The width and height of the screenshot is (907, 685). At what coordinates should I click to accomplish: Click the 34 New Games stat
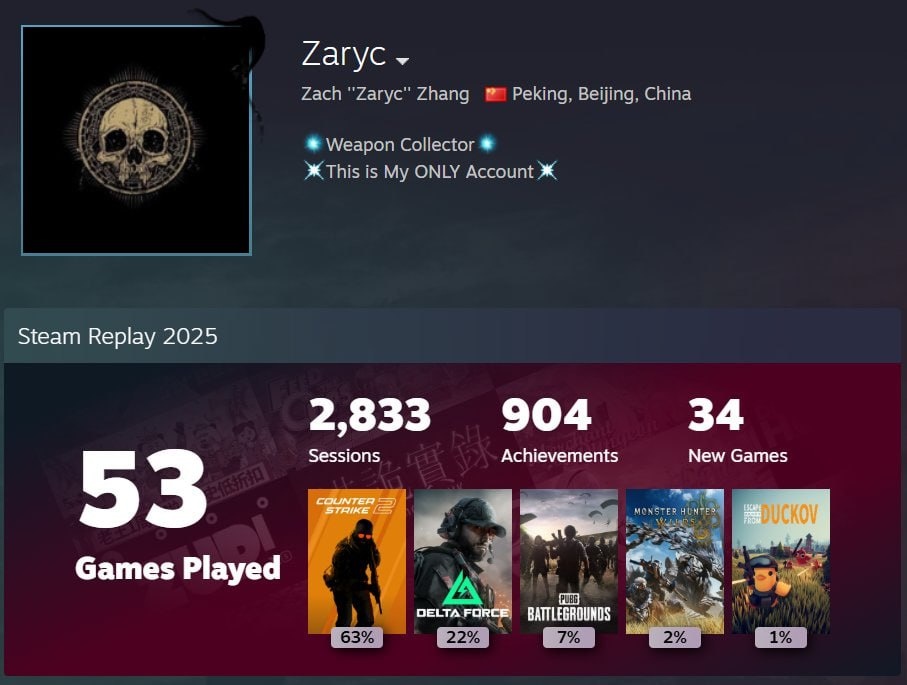[x=738, y=431]
